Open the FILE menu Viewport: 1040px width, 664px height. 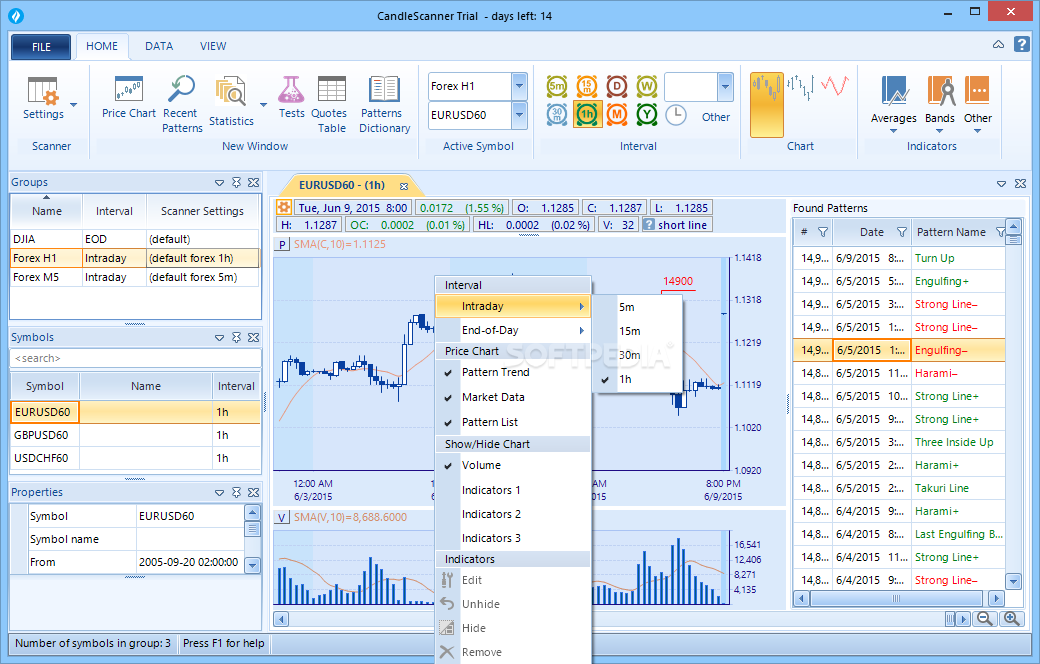click(41, 47)
